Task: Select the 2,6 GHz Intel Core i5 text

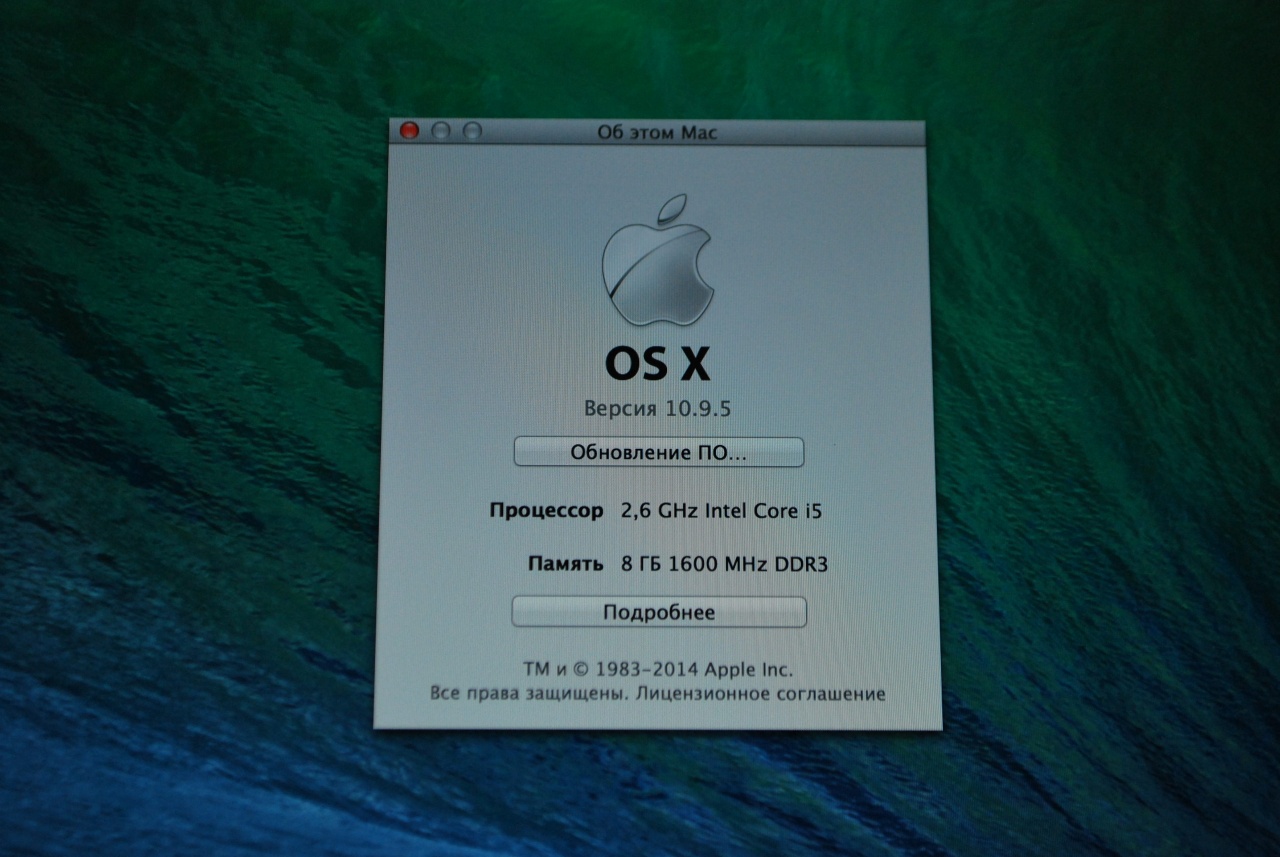Action: click(x=721, y=511)
